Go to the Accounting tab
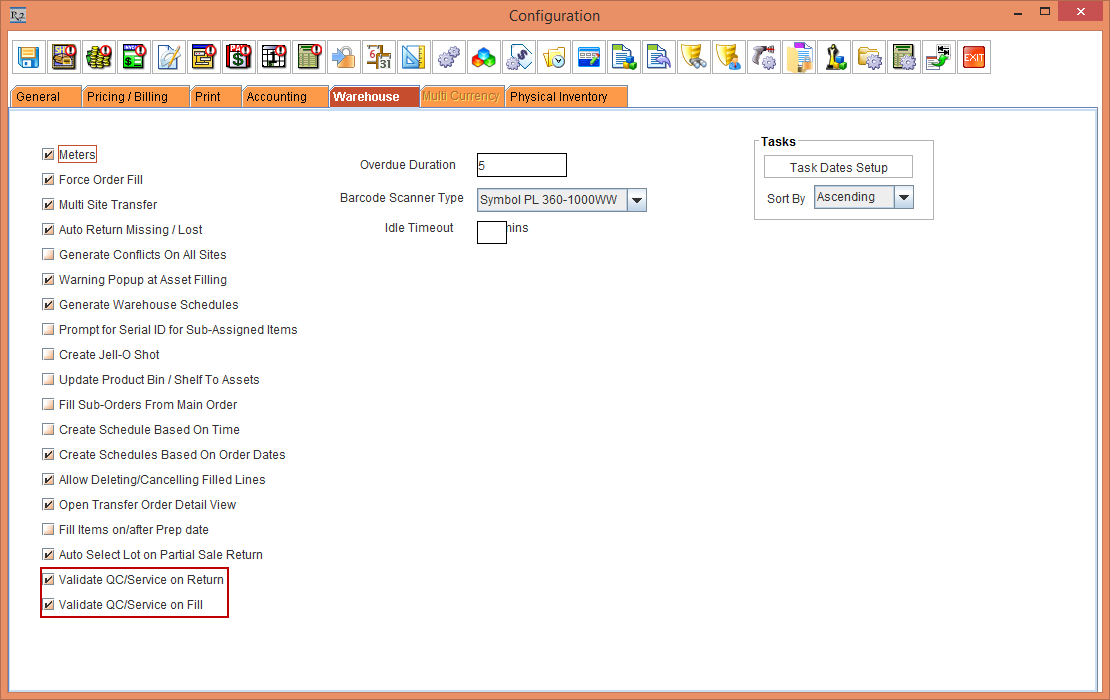 pos(277,97)
